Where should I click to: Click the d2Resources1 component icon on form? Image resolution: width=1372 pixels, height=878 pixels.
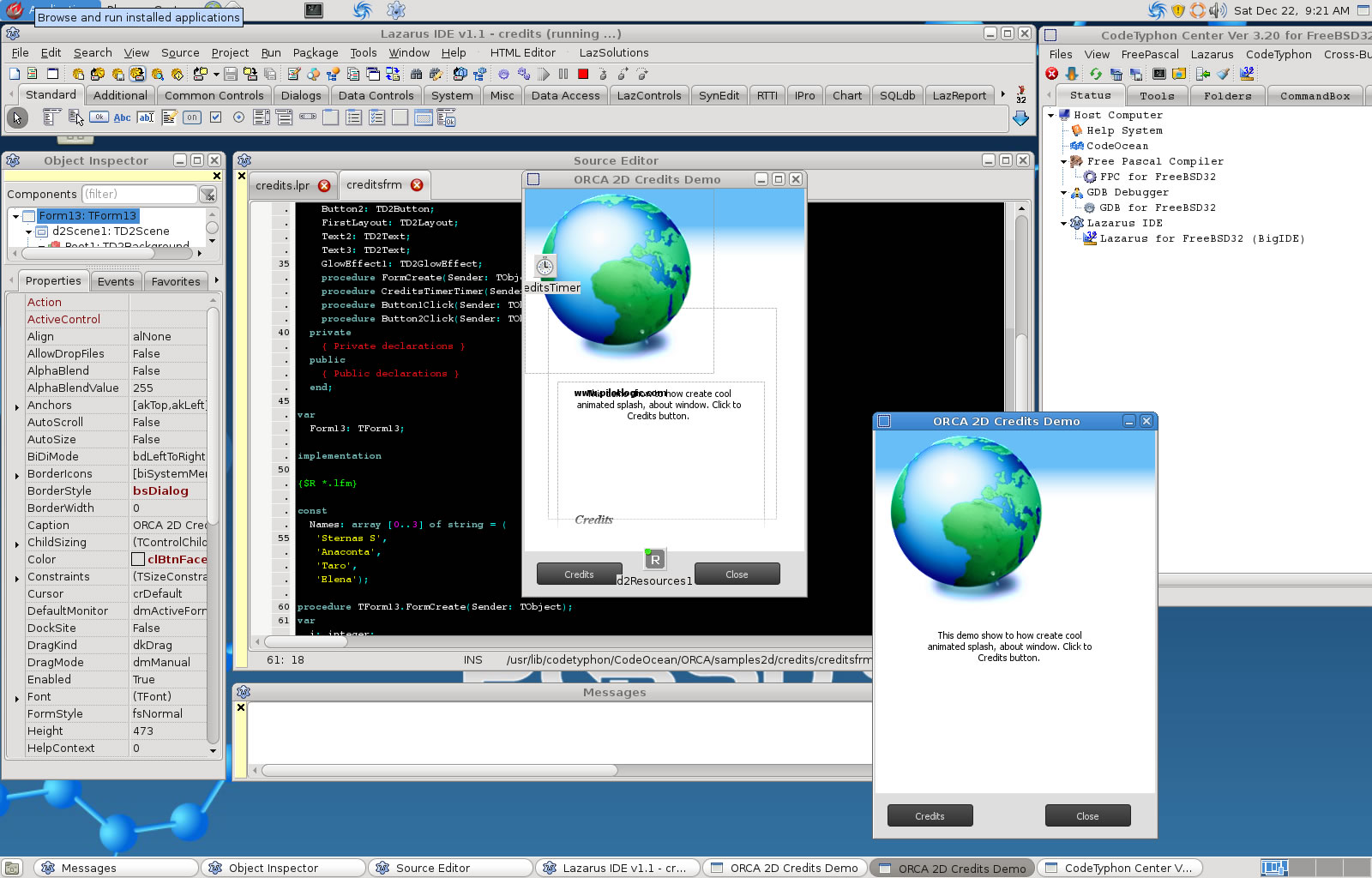point(655,559)
